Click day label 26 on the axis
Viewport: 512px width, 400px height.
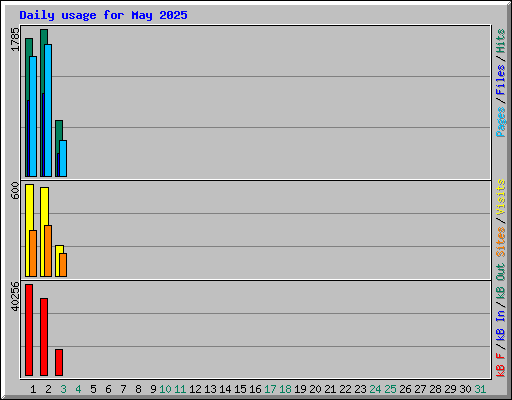pos(405,389)
